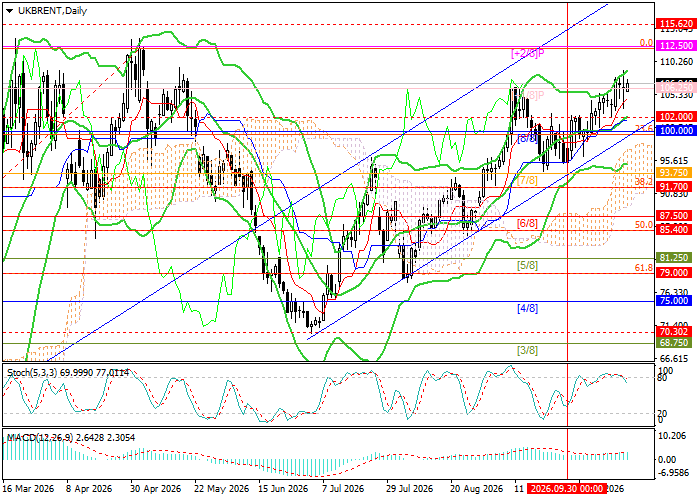Click the [+2/8]P Murrey level label
The image size is (700, 500).
coord(527,54)
